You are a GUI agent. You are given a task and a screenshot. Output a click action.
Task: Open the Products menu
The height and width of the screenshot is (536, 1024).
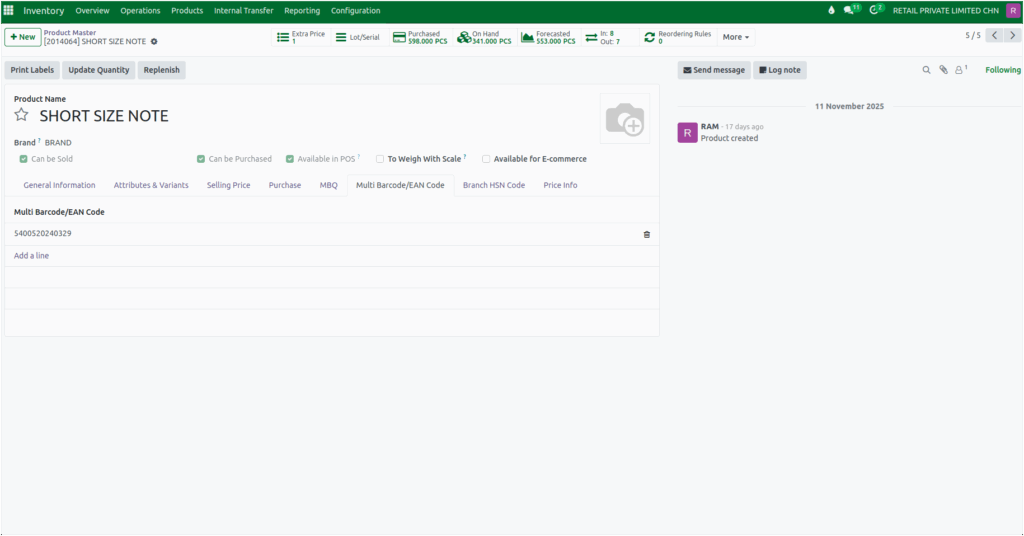(187, 10)
